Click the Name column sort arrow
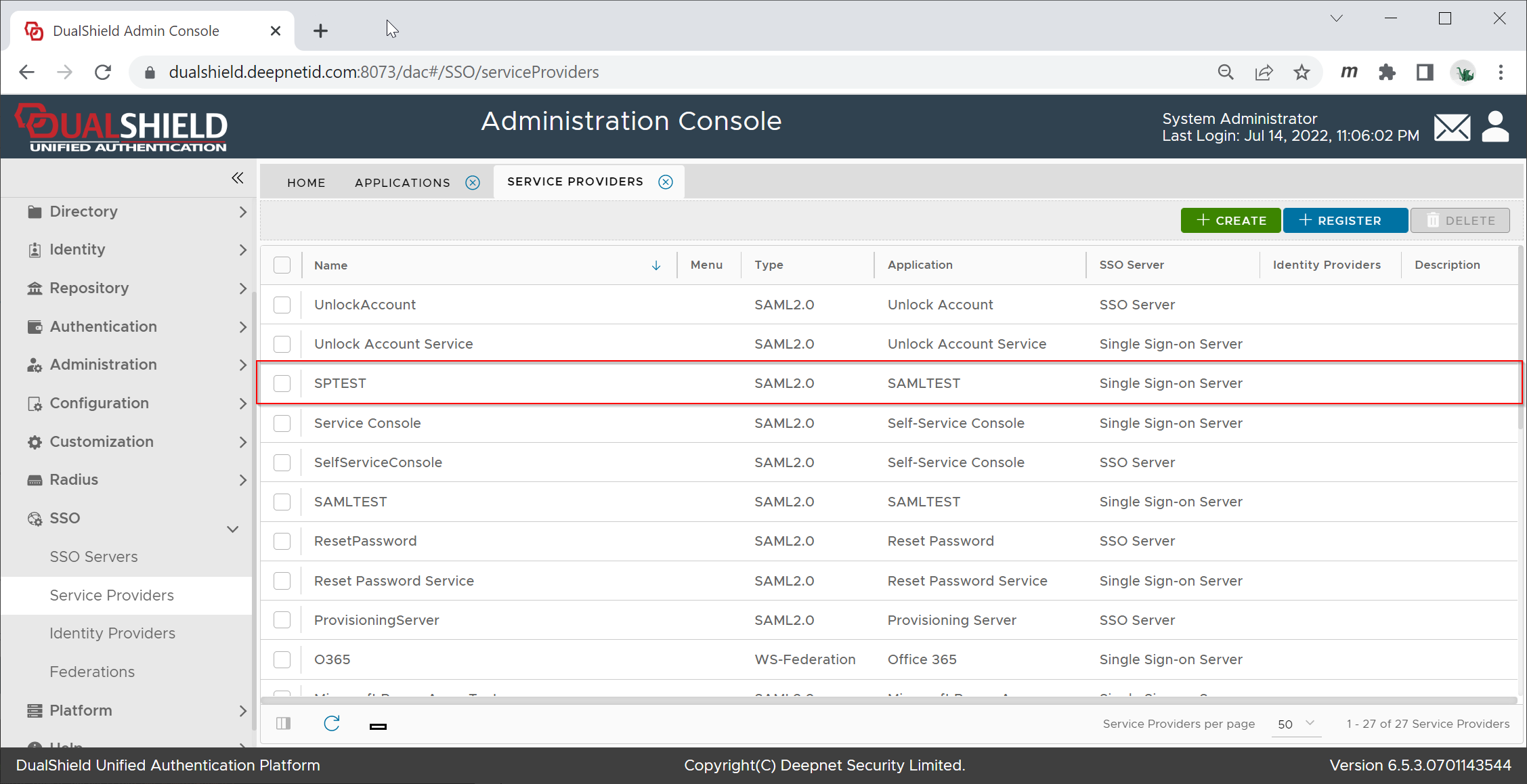Screen dimensions: 1527x784 [x=655, y=265]
